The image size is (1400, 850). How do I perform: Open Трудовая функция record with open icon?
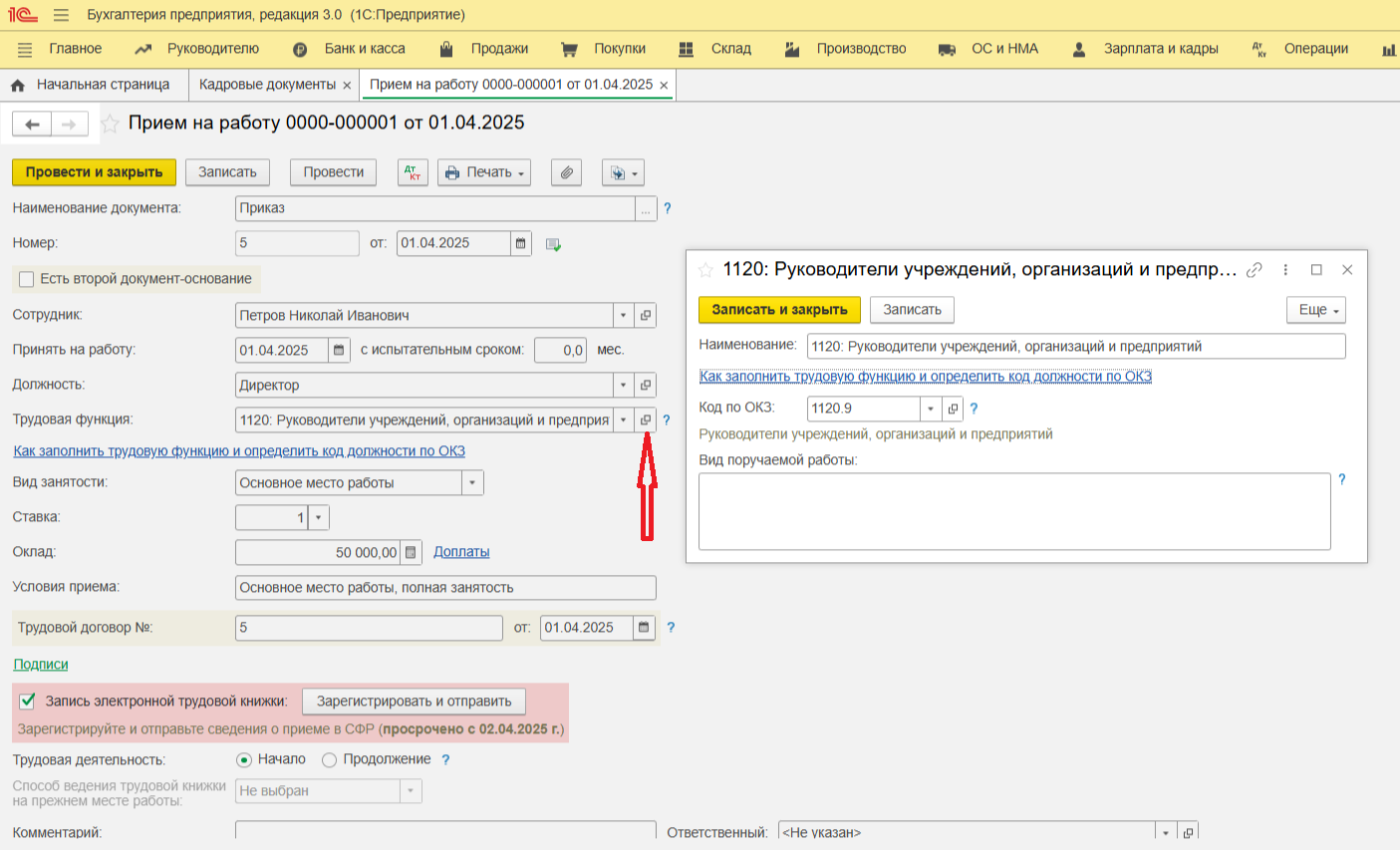[x=646, y=421]
